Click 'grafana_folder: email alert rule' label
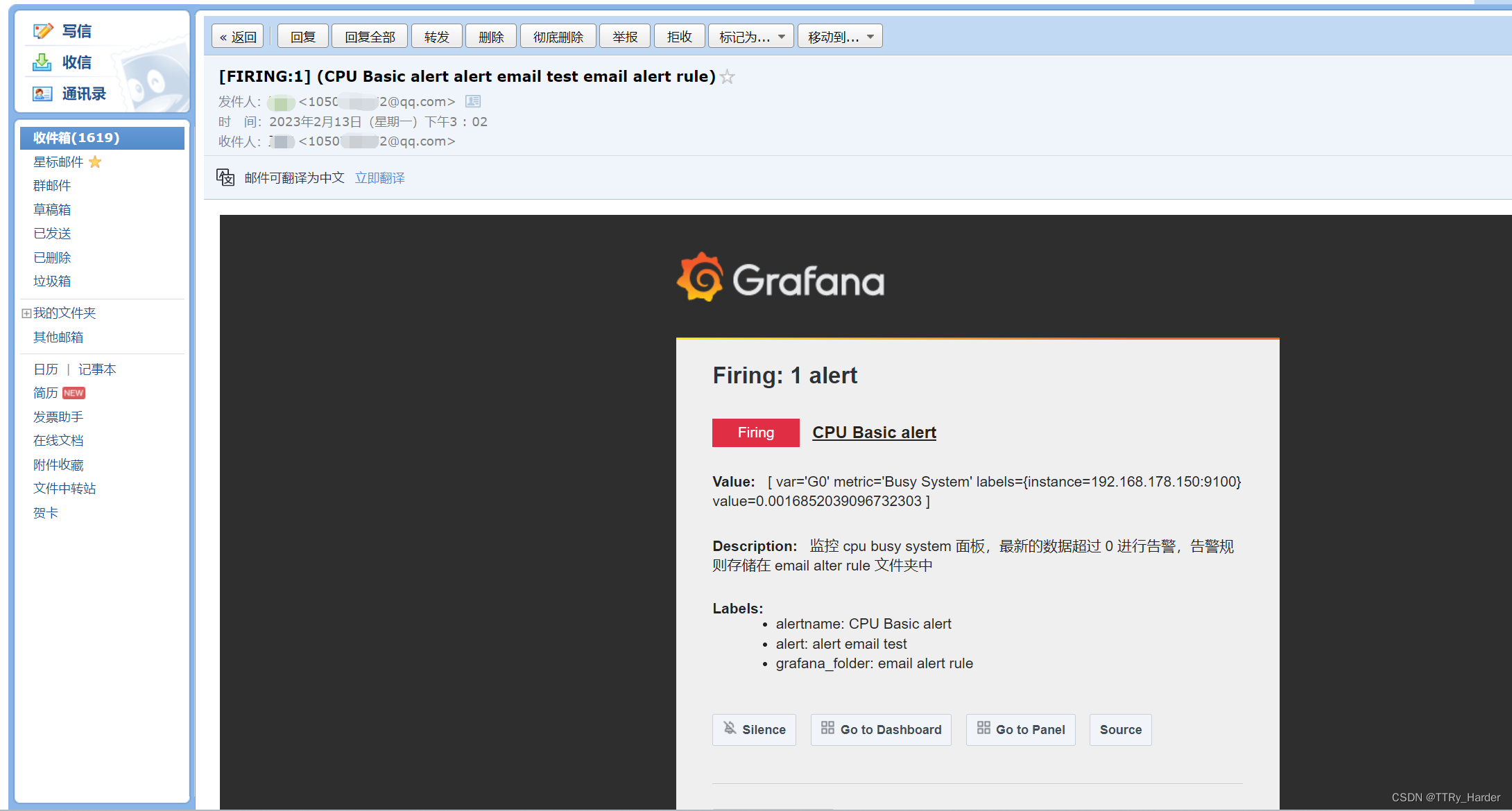Screen dimensions: 1512x811 (x=874, y=663)
